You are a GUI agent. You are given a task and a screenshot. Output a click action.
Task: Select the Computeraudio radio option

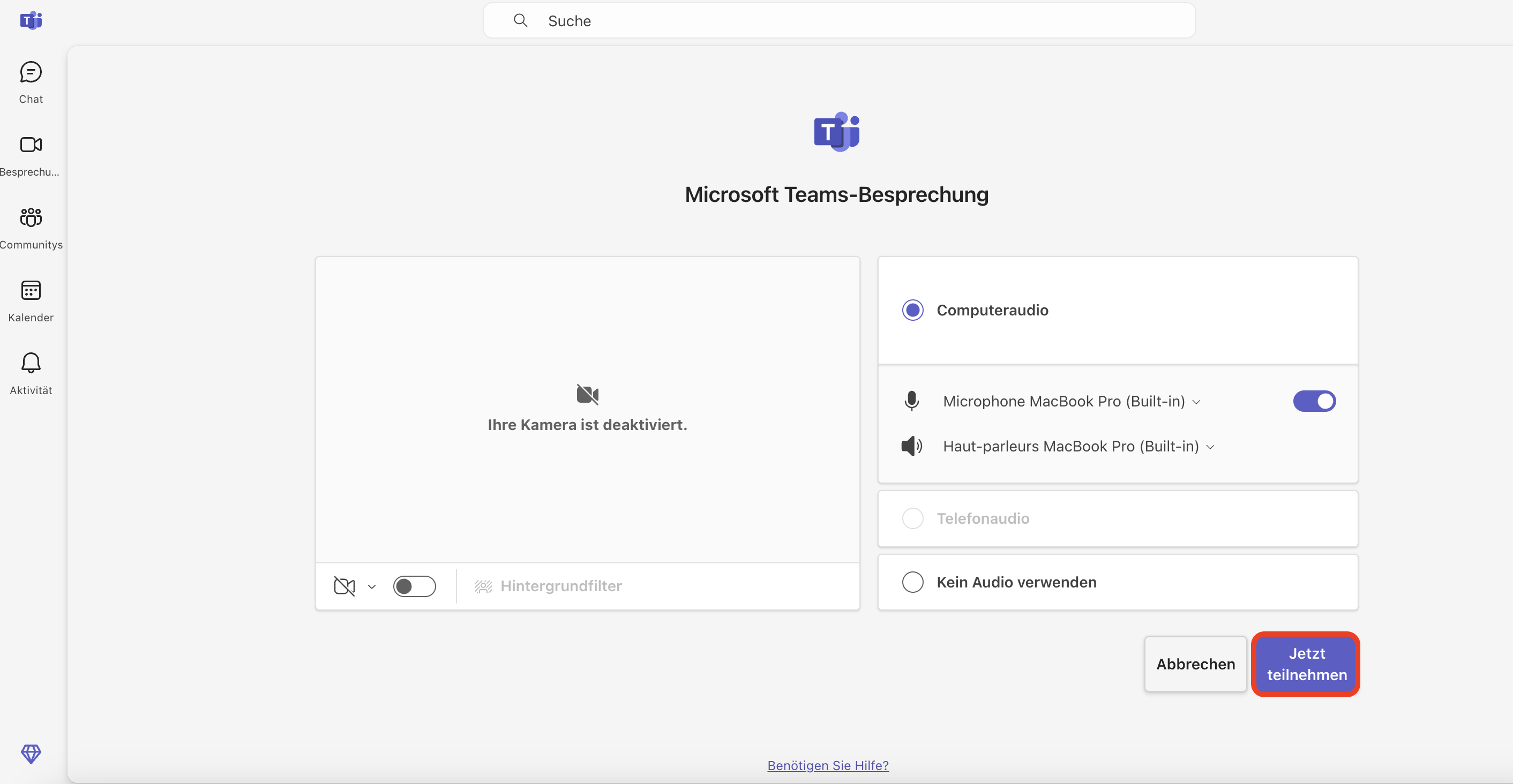[x=912, y=310]
